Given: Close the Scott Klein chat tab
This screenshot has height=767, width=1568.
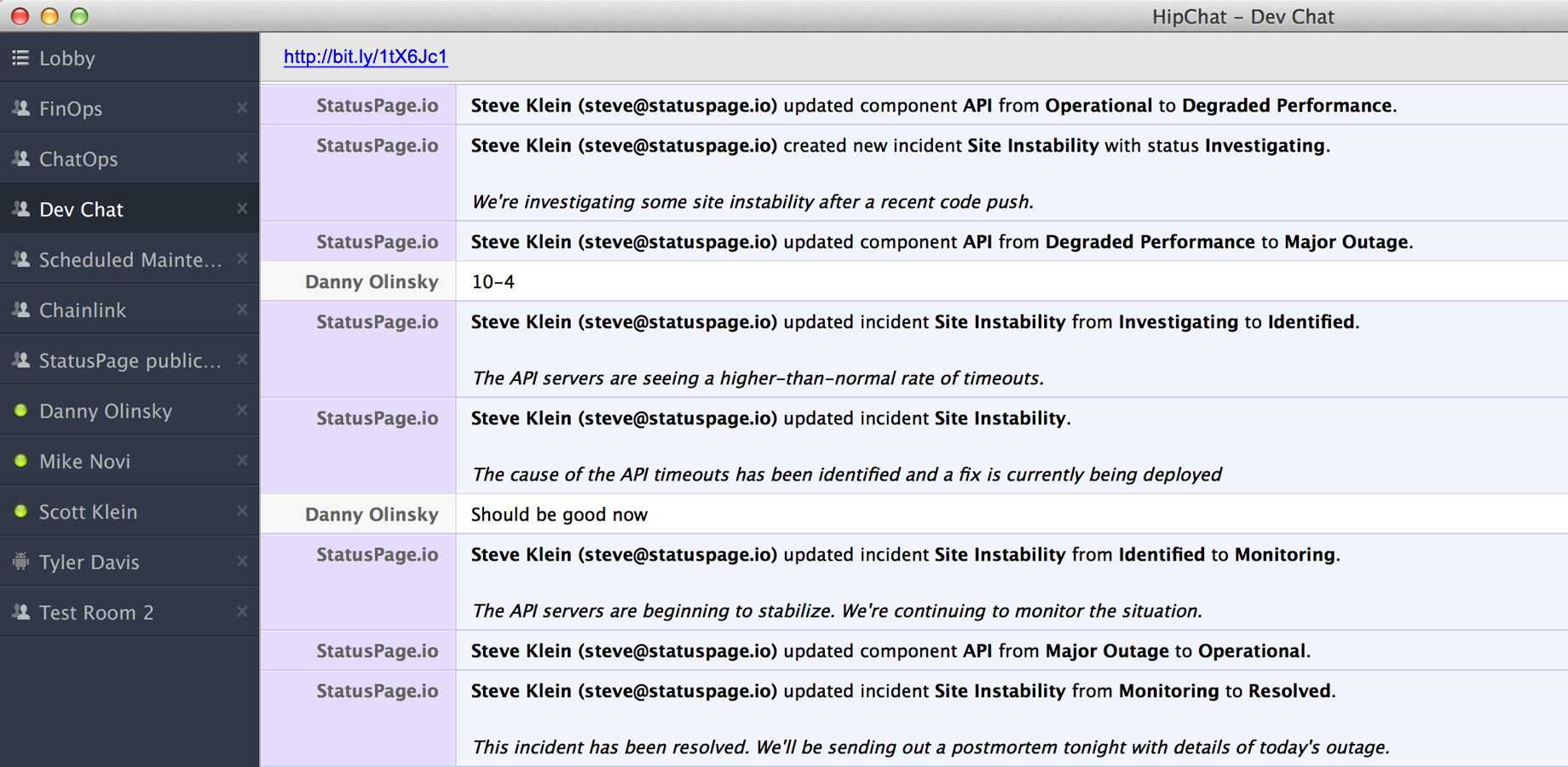Looking at the screenshot, I should pyautogui.click(x=242, y=510).
